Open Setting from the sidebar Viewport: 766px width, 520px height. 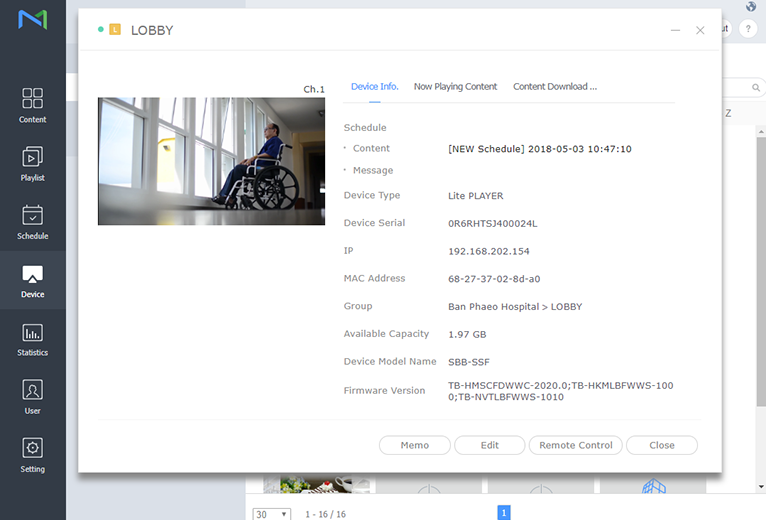(x=32, y=455)
